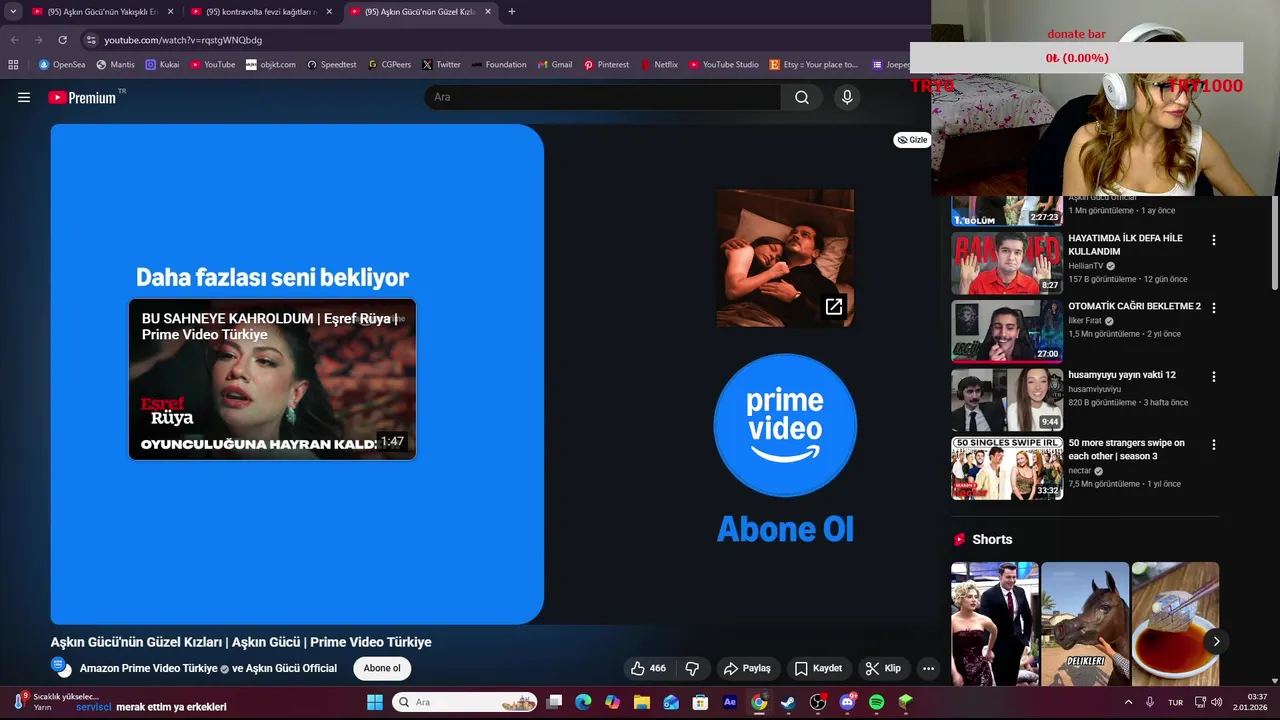
Task: Open Steam from taskbar
Action: 788,702
